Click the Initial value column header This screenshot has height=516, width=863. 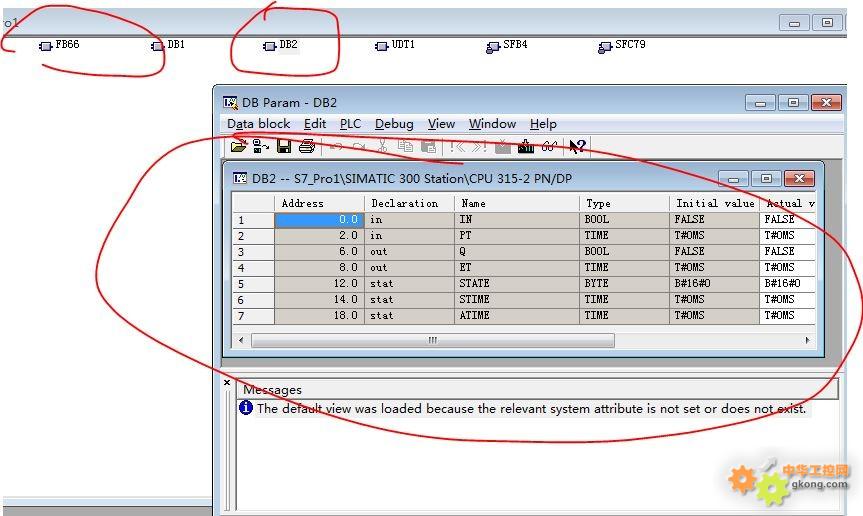coord(714,204)
